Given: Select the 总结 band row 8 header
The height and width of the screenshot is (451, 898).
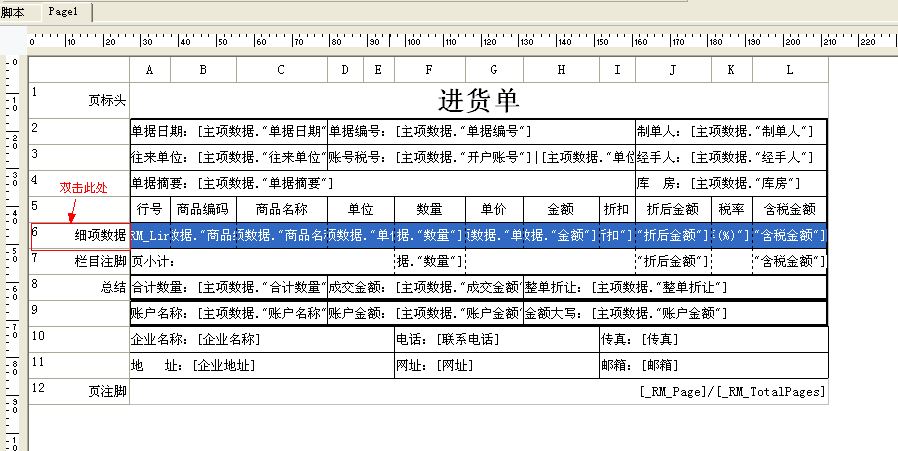Looking at the screenshot, I should coord(80,288).
